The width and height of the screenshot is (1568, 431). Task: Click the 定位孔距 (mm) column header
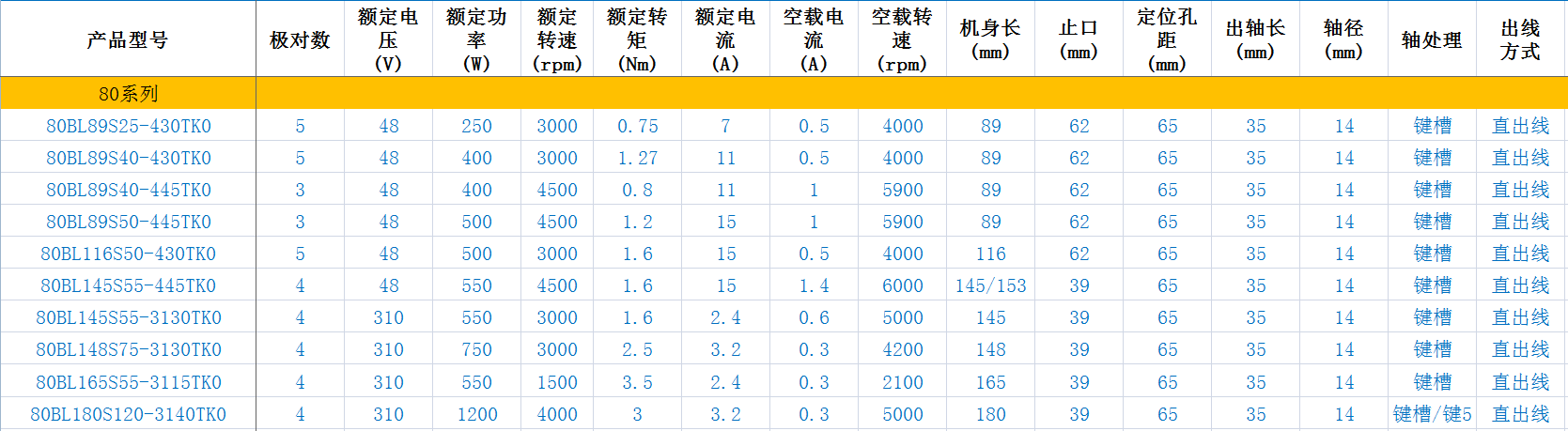pos(1167,39)
